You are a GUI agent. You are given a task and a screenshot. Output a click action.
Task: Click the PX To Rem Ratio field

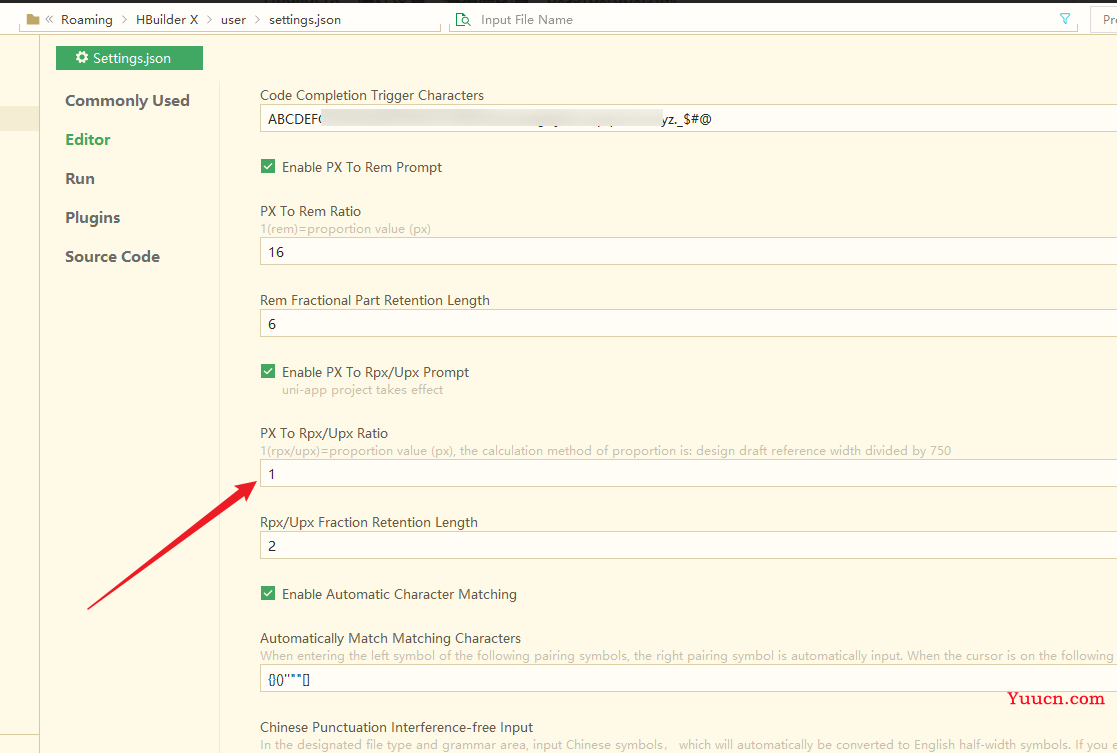[x=688, y=251]
